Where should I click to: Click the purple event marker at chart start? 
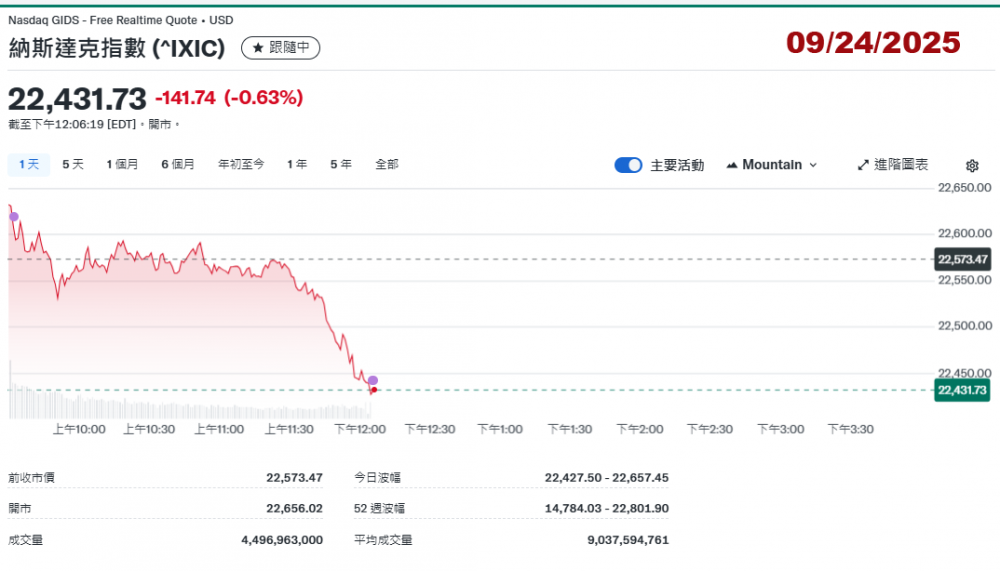13,216
